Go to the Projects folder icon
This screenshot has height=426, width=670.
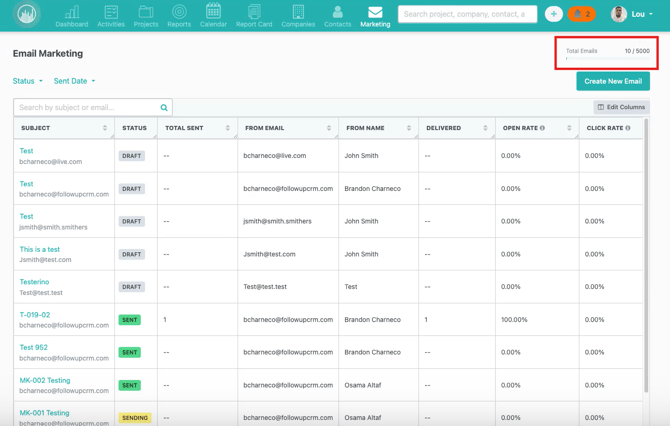146,15
